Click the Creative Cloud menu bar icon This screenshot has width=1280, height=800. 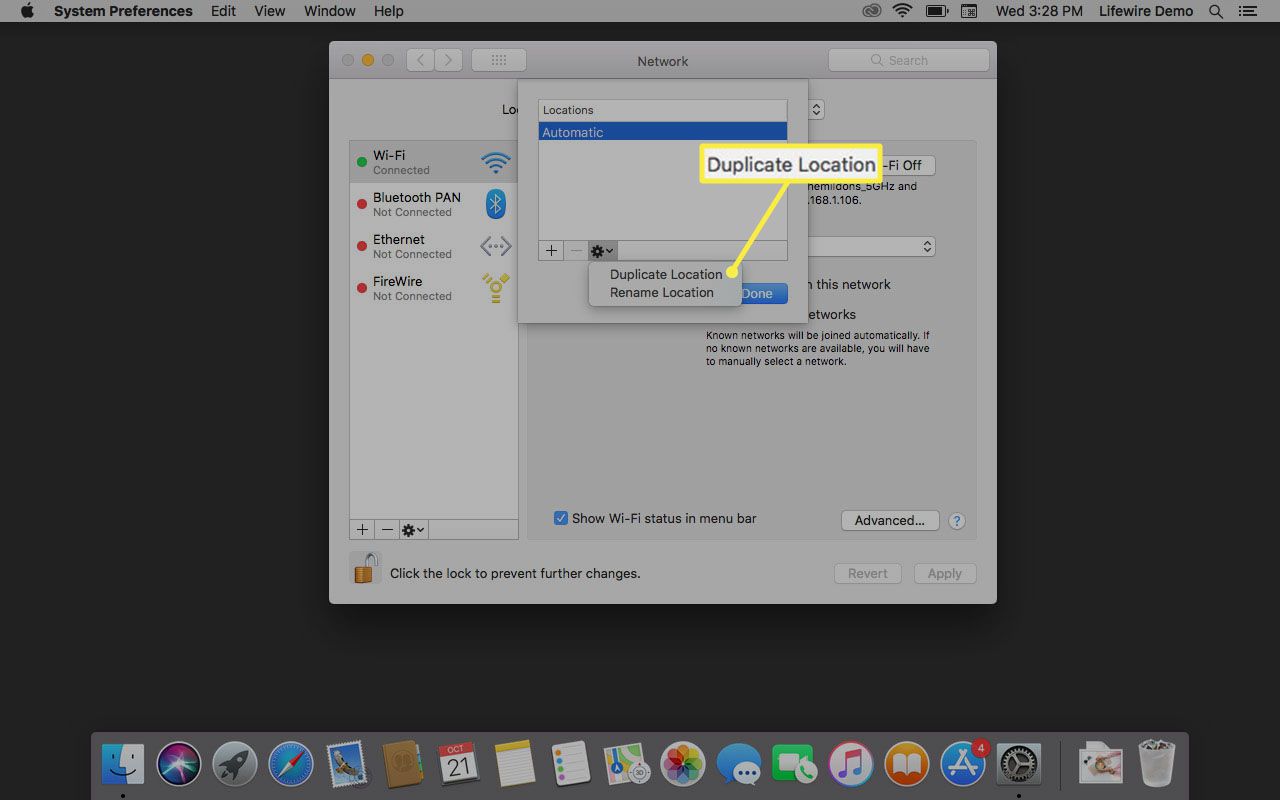click(872, 11)
